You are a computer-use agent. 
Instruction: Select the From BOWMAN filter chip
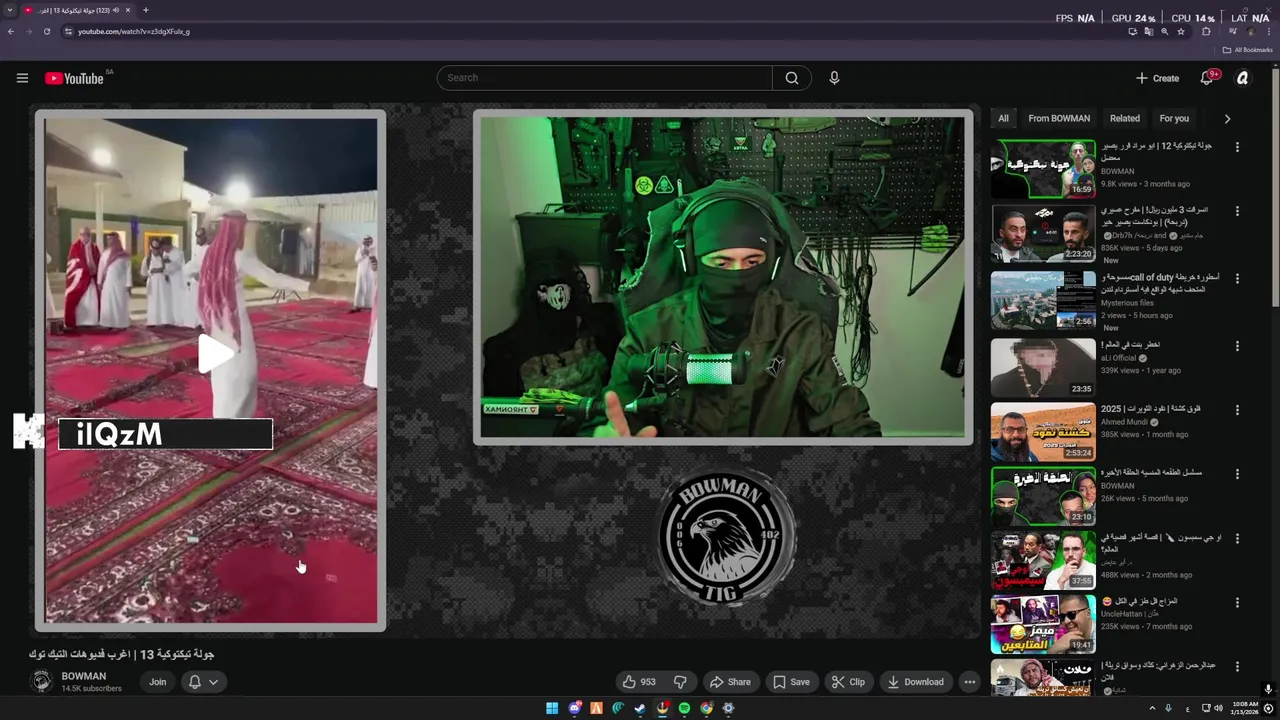(x=1059, y=118)
